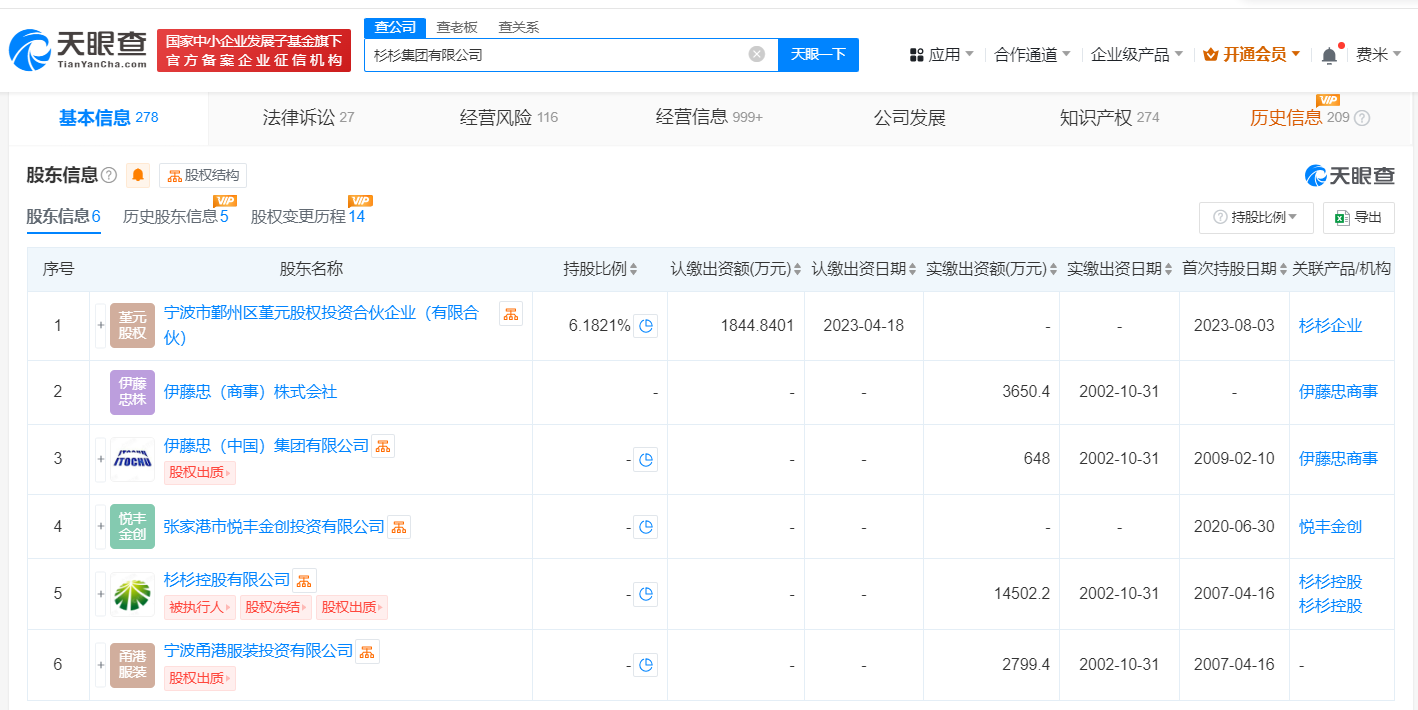The image size is (1418, 710).
Task: Switch to 历史股东信息 sub-tab
Action: [176, 216]
